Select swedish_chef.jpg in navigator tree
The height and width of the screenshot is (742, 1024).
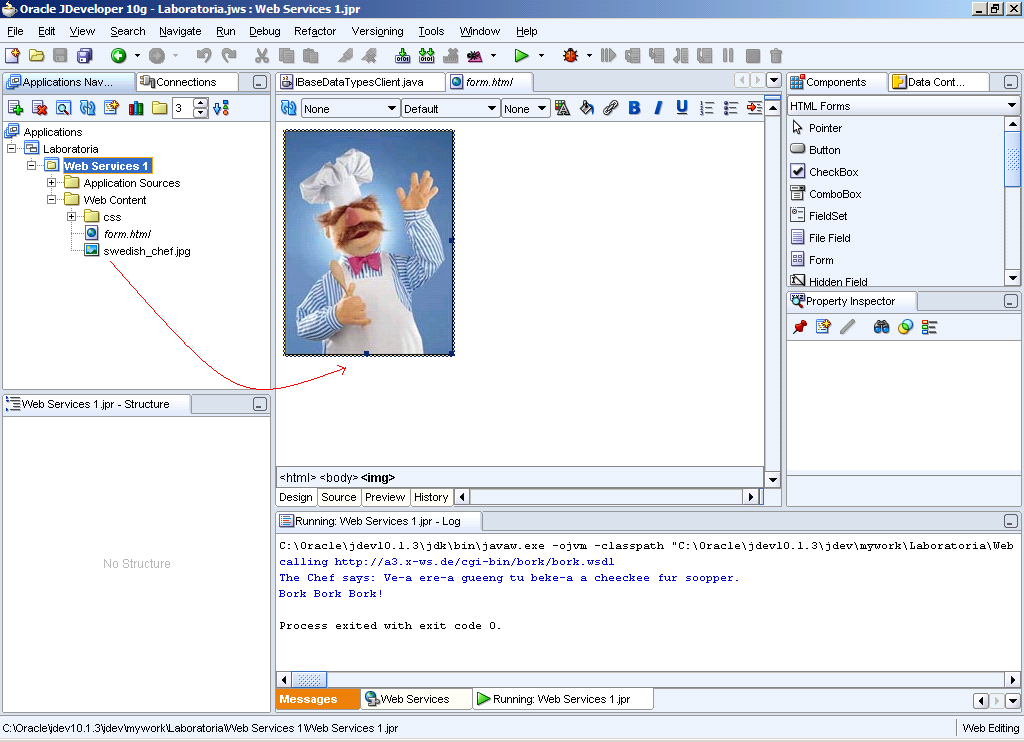click(x=147, y=251)
